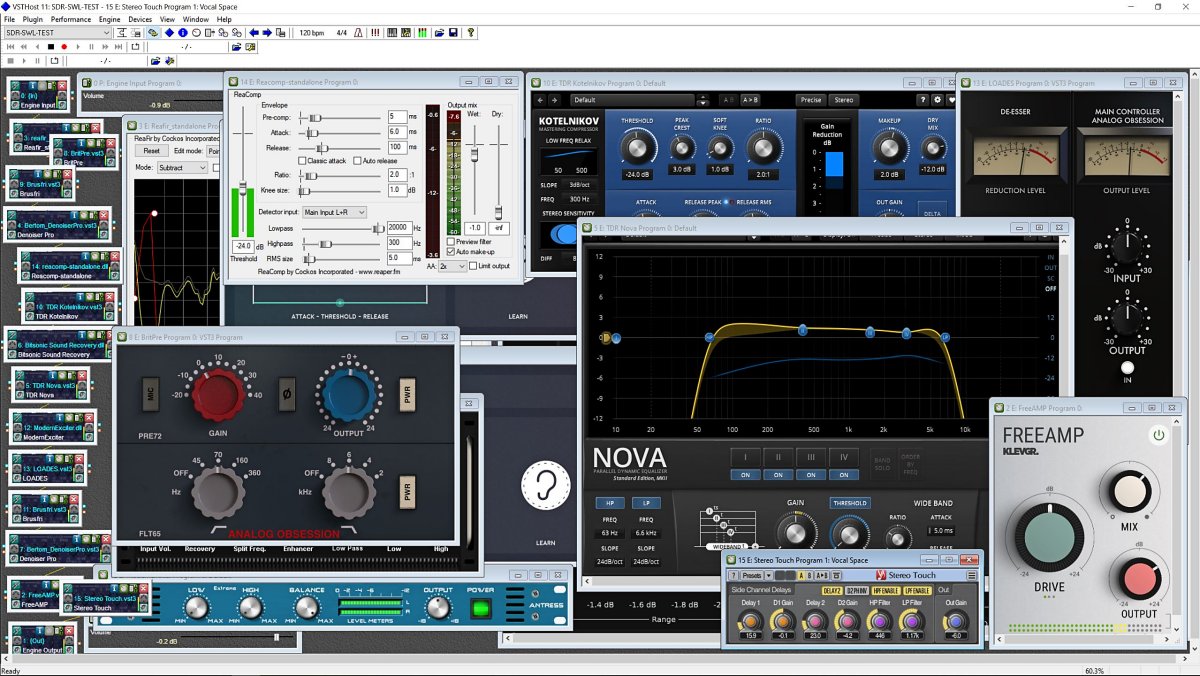Click the Kotelnikov preset forward arrow
This screenshot has width=1200, height=676.
pos(554,100)
